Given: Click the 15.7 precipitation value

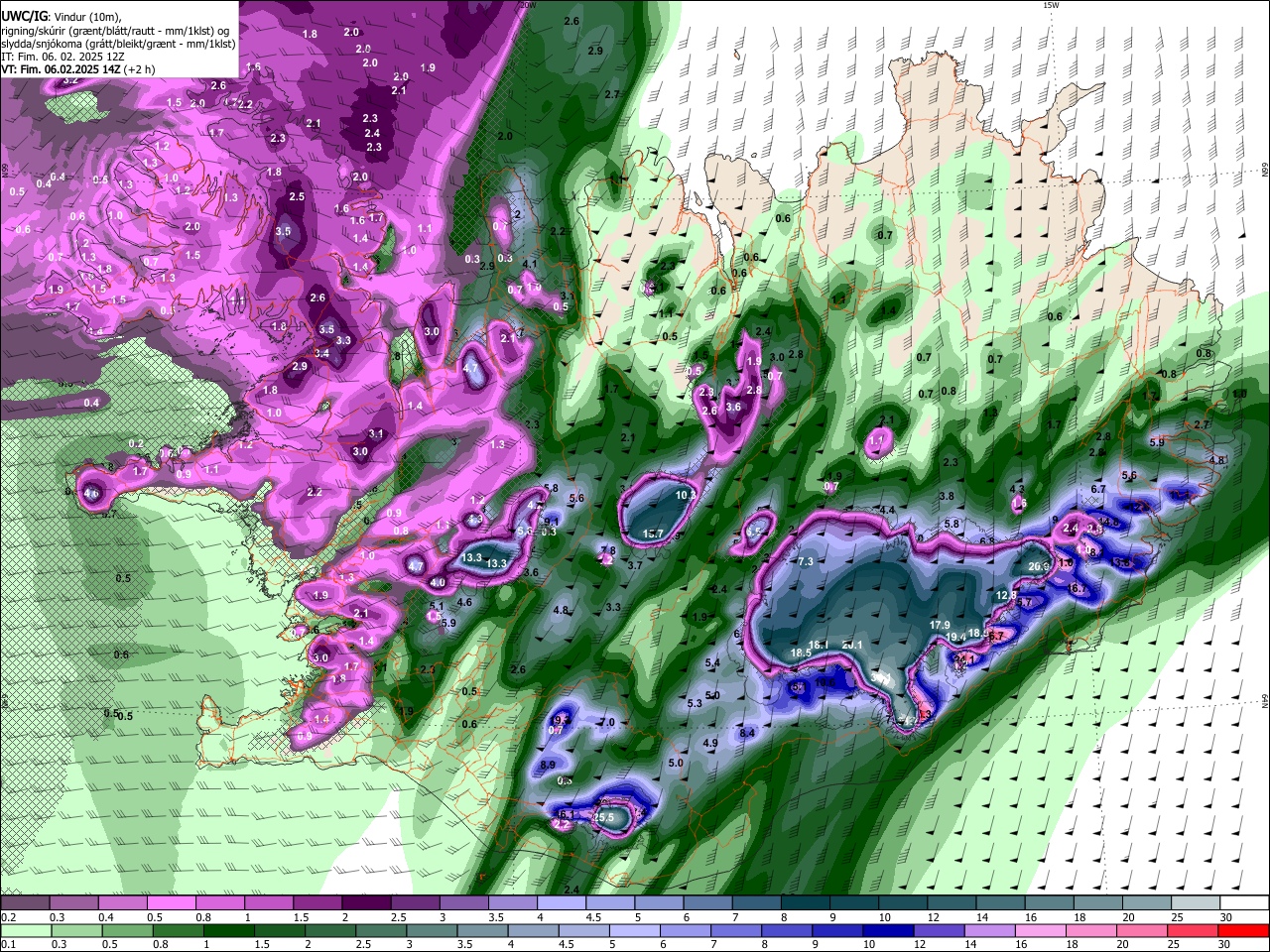Looking at the screenshot, I should click(x=653, y=534).
